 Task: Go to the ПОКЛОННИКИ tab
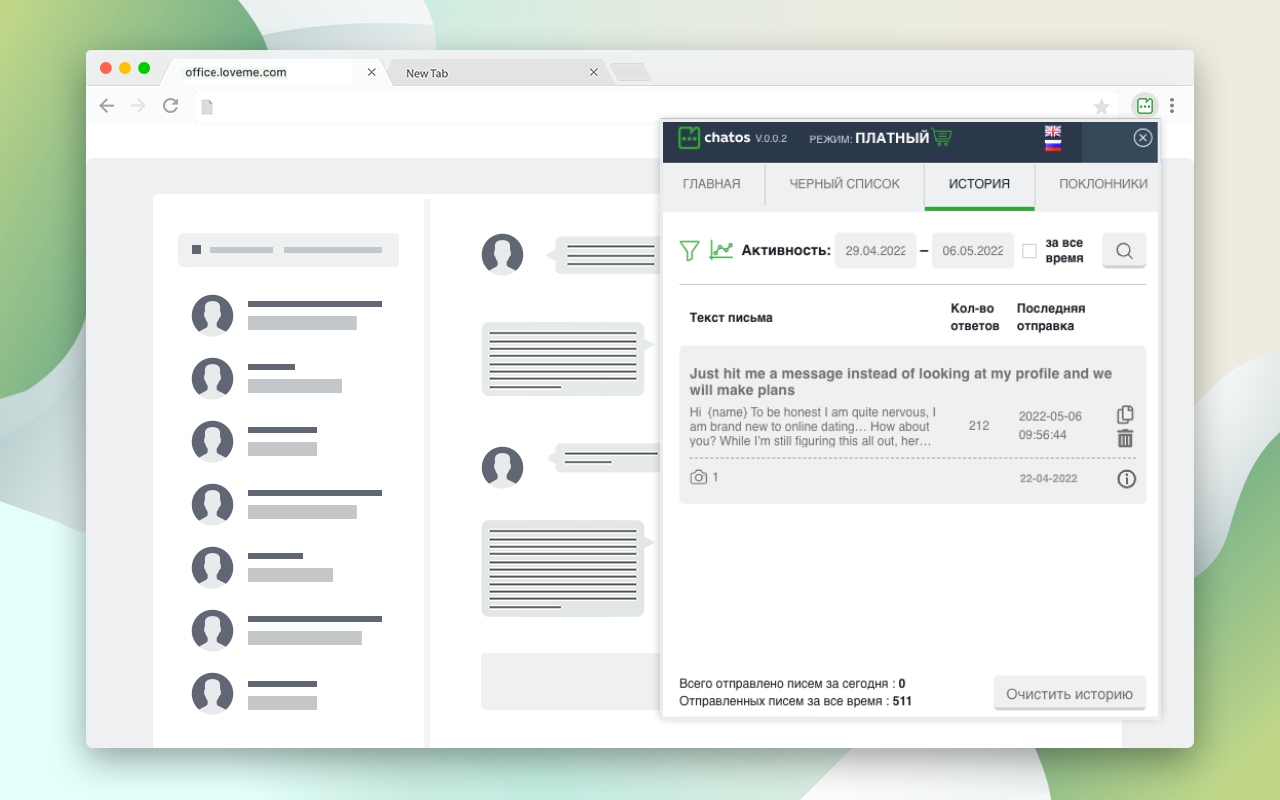pos(1103,184)
